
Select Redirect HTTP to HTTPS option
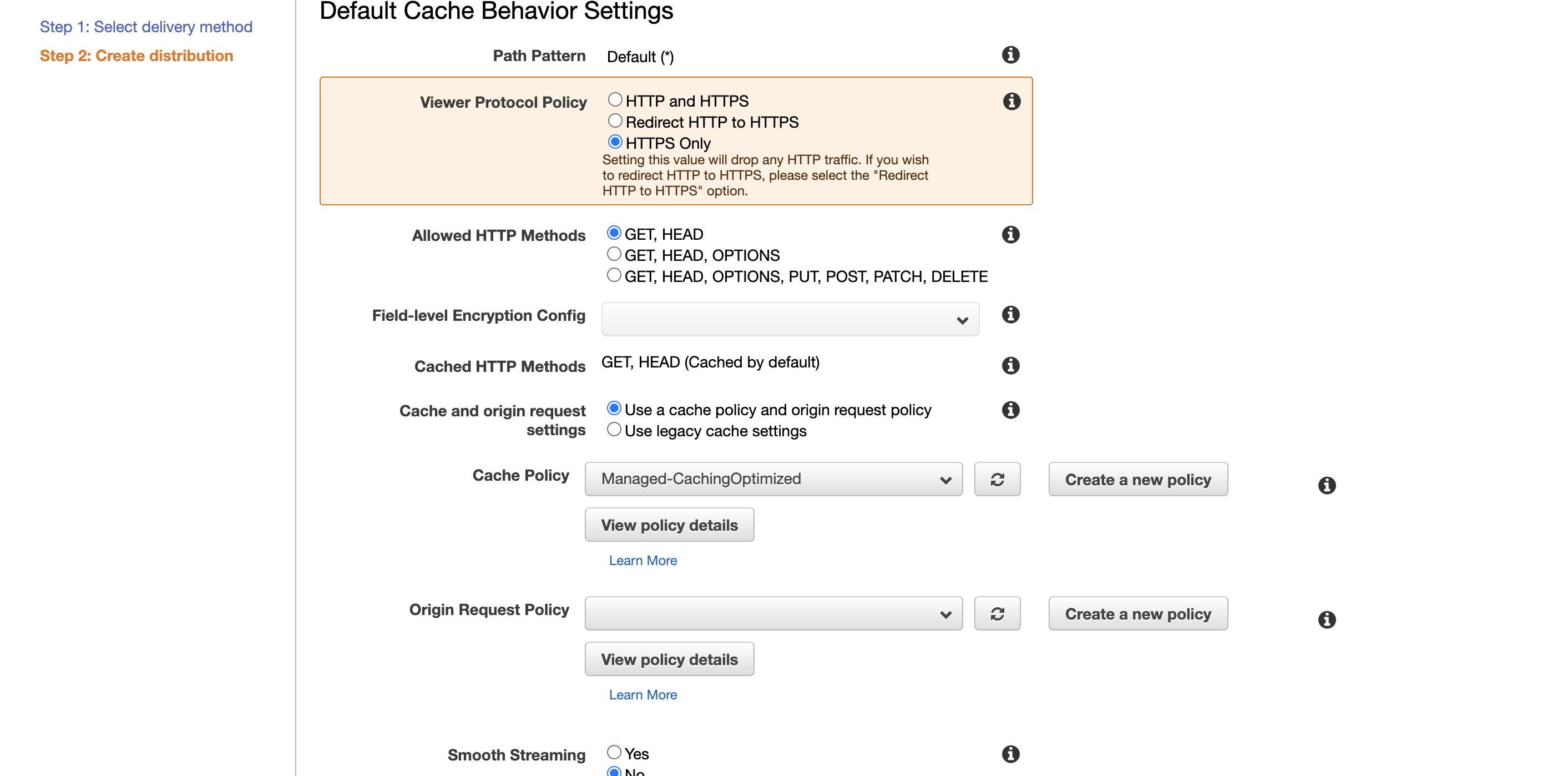615,121
